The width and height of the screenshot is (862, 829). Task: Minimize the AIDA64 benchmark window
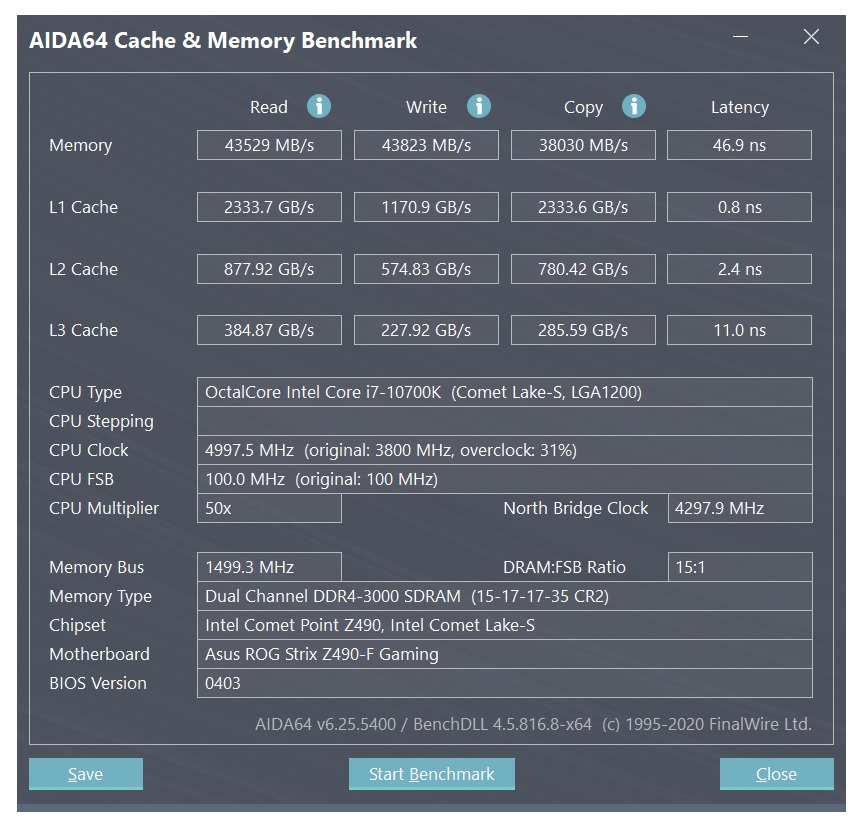point(741,38)
